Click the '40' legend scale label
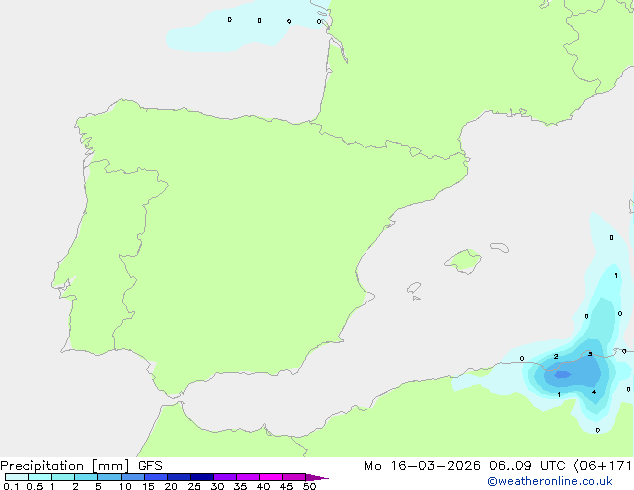 coord(263,486)
